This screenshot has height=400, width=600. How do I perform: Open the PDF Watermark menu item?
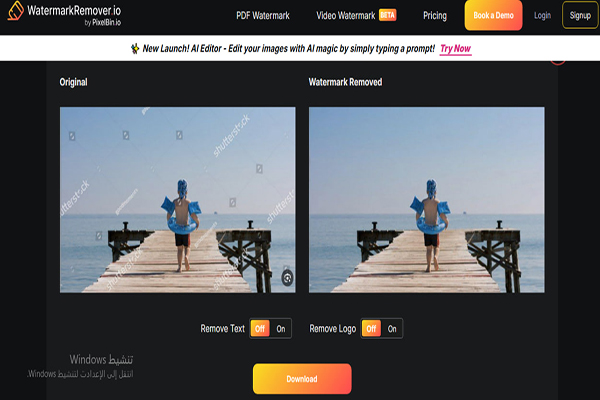[x=263, y=16]
